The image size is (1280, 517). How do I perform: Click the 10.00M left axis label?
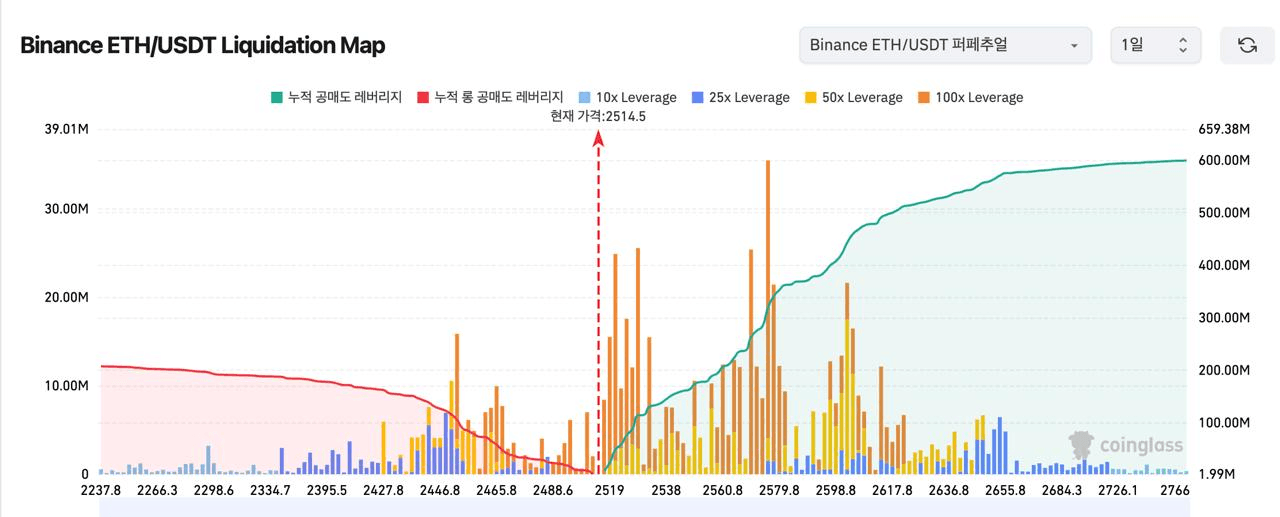[65, 385]
